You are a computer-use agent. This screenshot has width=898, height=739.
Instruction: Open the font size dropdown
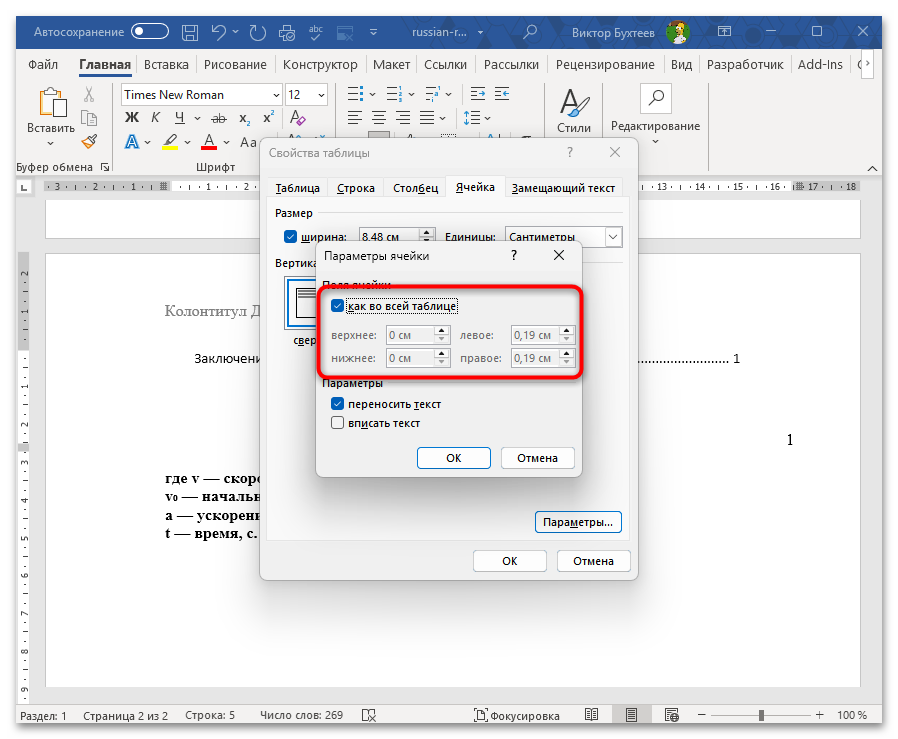pyautogui.click(x=321, y=95)
